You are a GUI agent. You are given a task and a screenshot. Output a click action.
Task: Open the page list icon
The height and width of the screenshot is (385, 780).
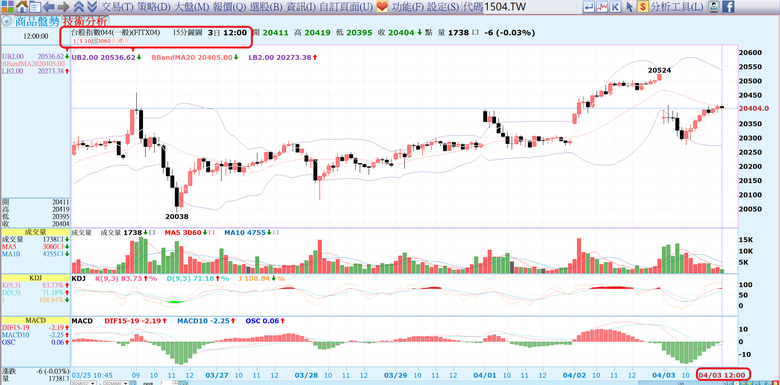[x=35, y=6]
